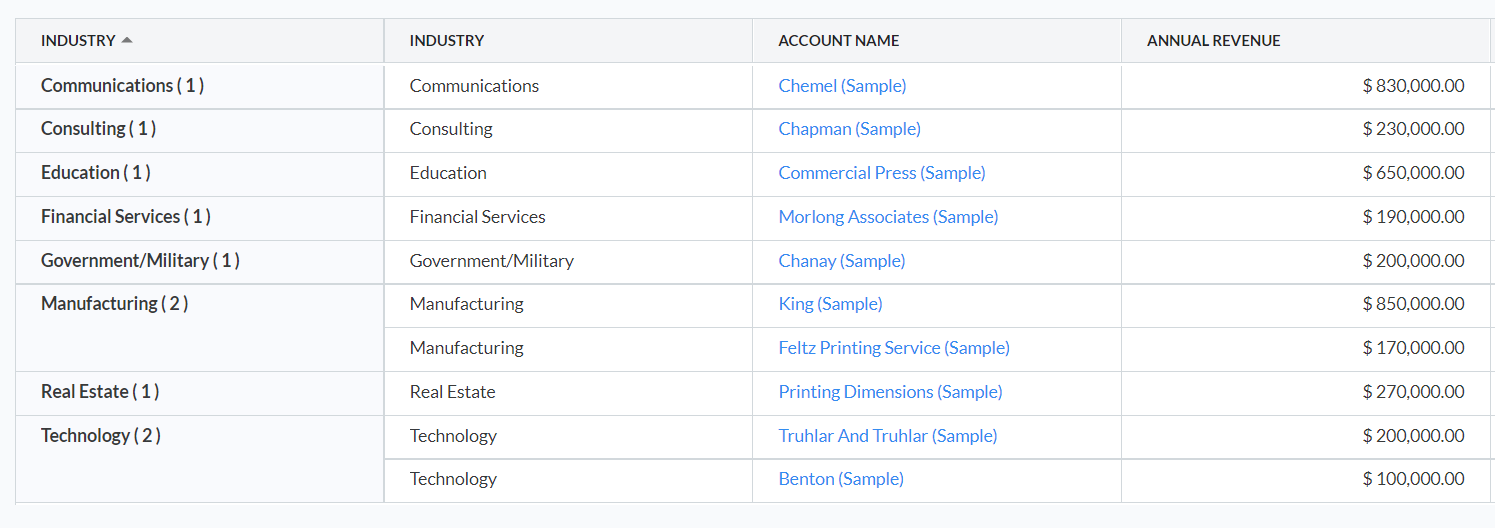Open Printing Dimensions (Sample) account

(x=890, y=392)
